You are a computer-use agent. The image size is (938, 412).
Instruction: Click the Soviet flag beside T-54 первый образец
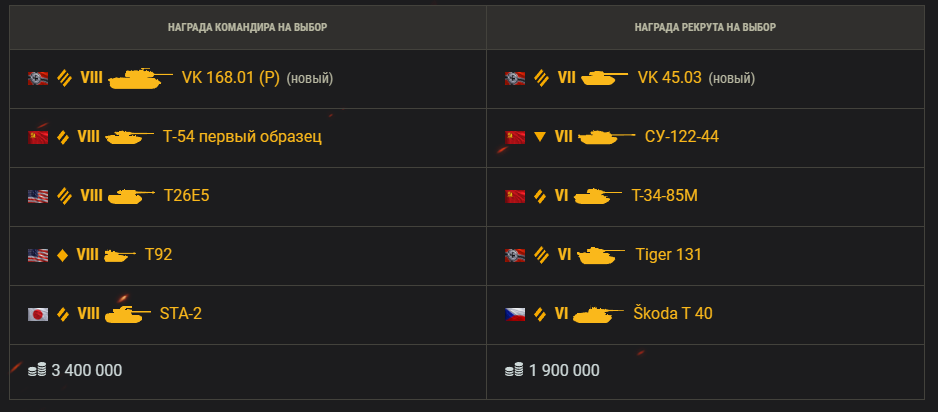point(38,137)
